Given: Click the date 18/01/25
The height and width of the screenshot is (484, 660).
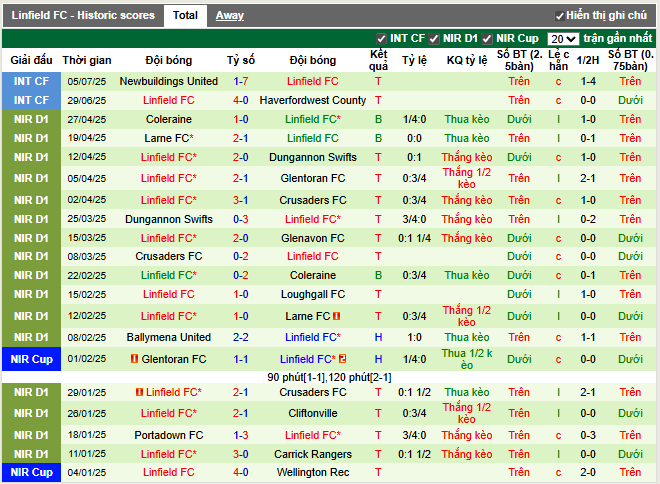Looking at the screenshot, I should coord(87,435).
